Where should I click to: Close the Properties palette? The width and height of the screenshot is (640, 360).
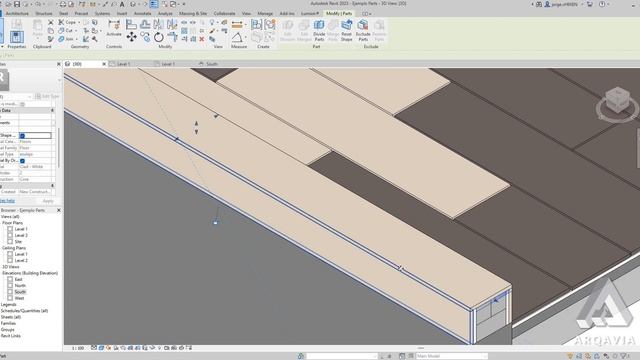[58, 64]
